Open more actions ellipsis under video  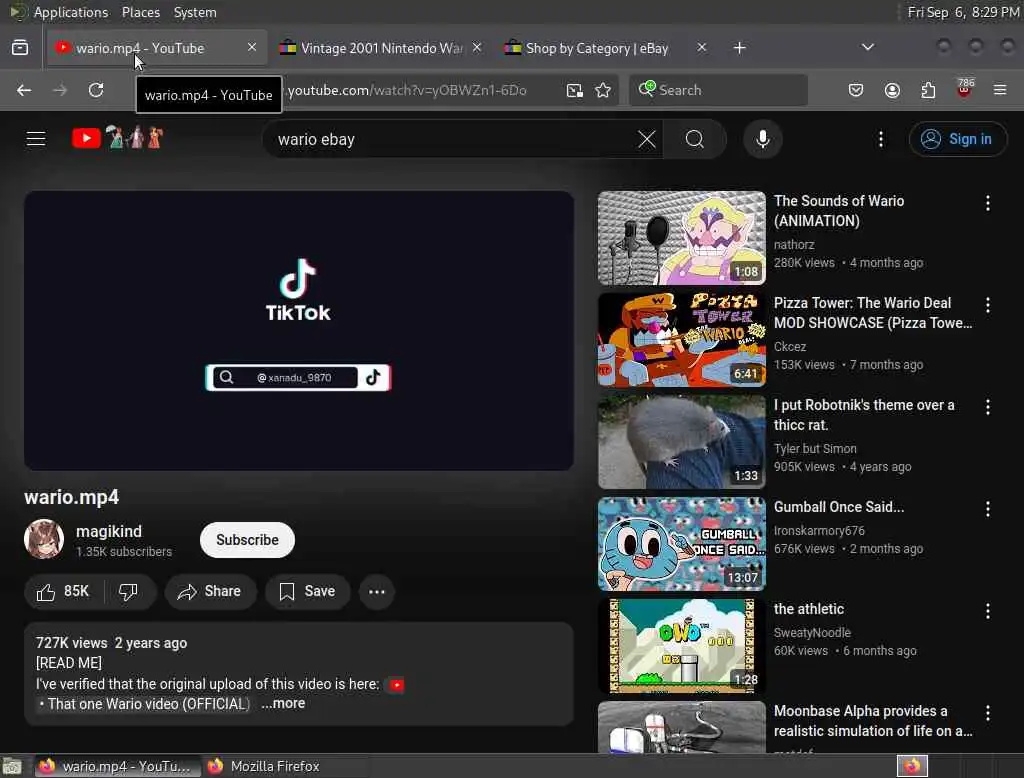377,591
